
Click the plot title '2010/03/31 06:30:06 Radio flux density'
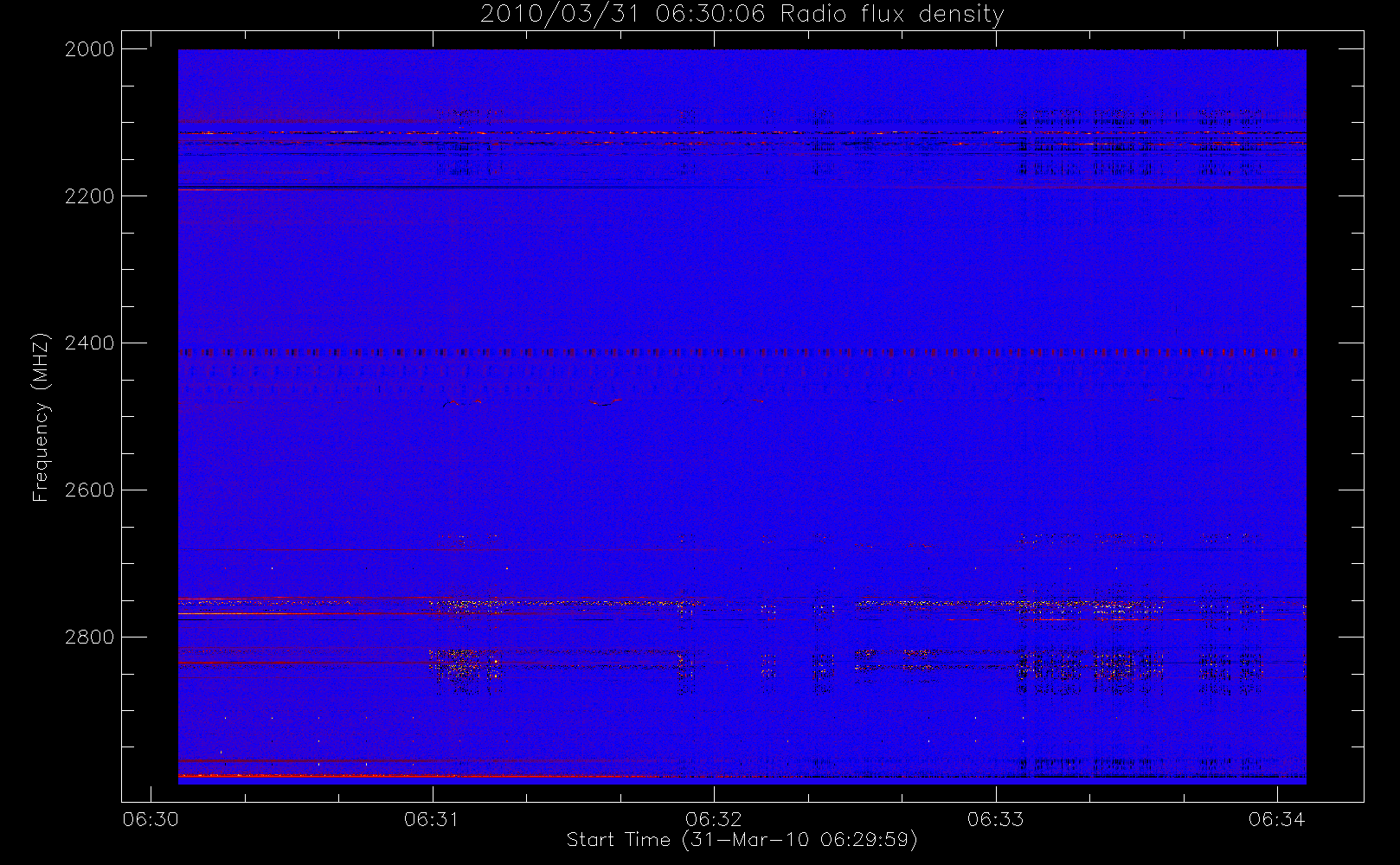(x=742, y=14)
